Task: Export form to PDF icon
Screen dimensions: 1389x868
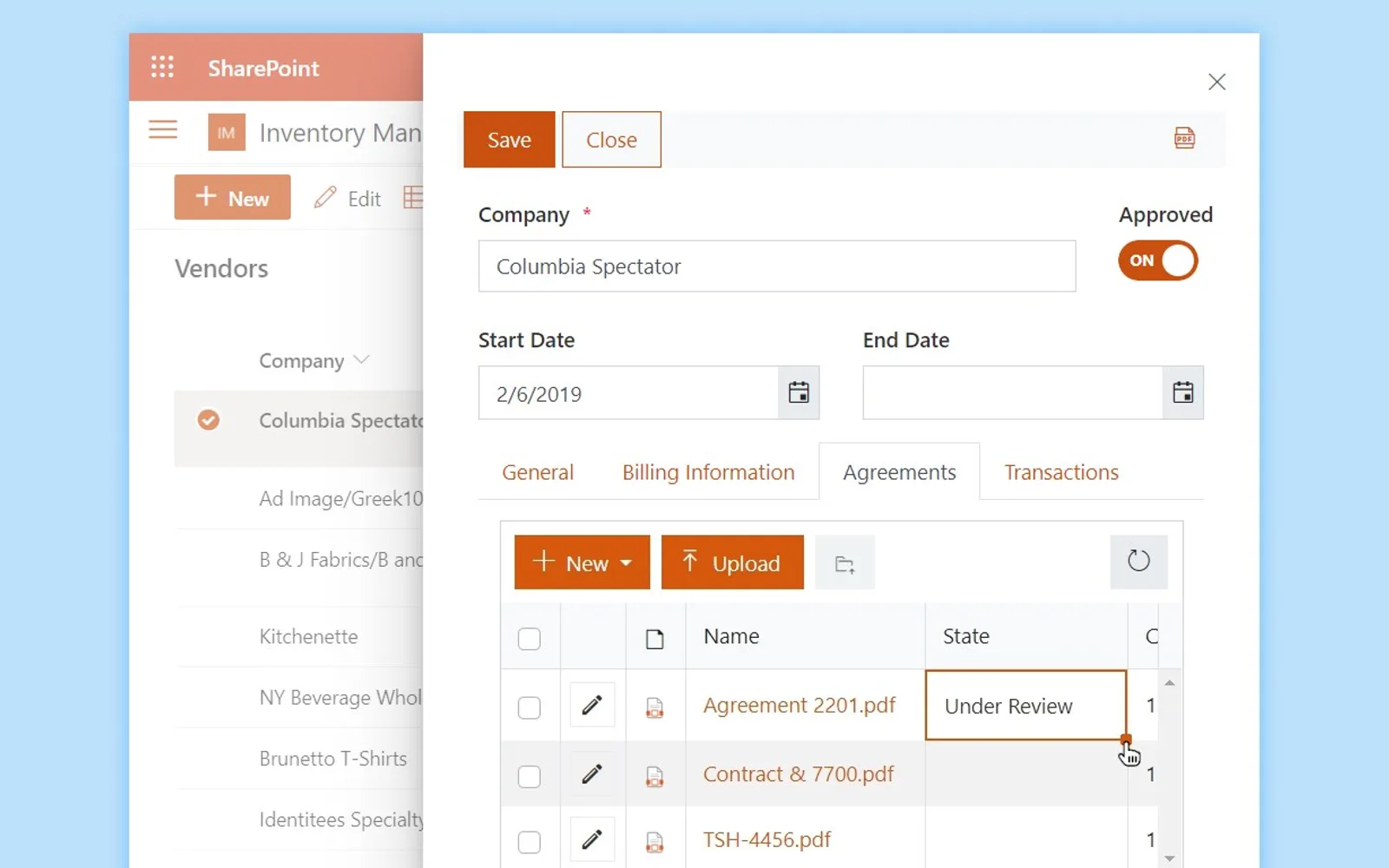Action: [x=1184, y=138]
